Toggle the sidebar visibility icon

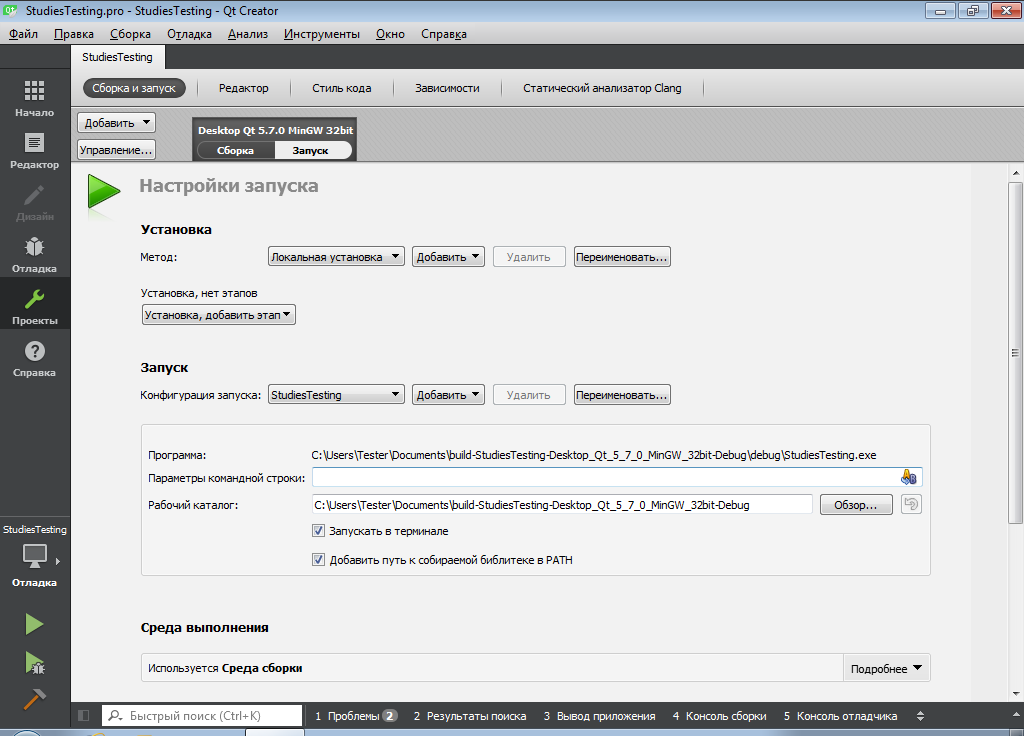point(83,716)
